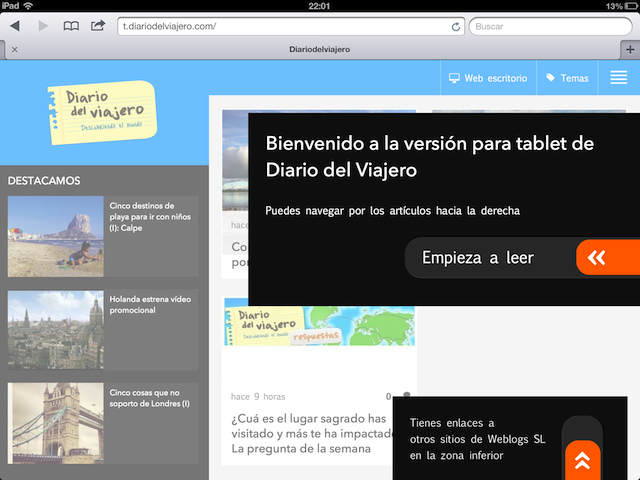Click the Buscar search field
Image resolution: width=640 pixels, height=480 pixels.
pyautogui.click(x=550, y=27)
